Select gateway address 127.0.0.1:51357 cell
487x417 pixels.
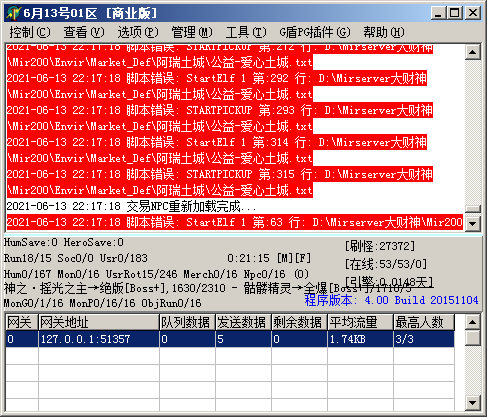(x=99, y=339)
